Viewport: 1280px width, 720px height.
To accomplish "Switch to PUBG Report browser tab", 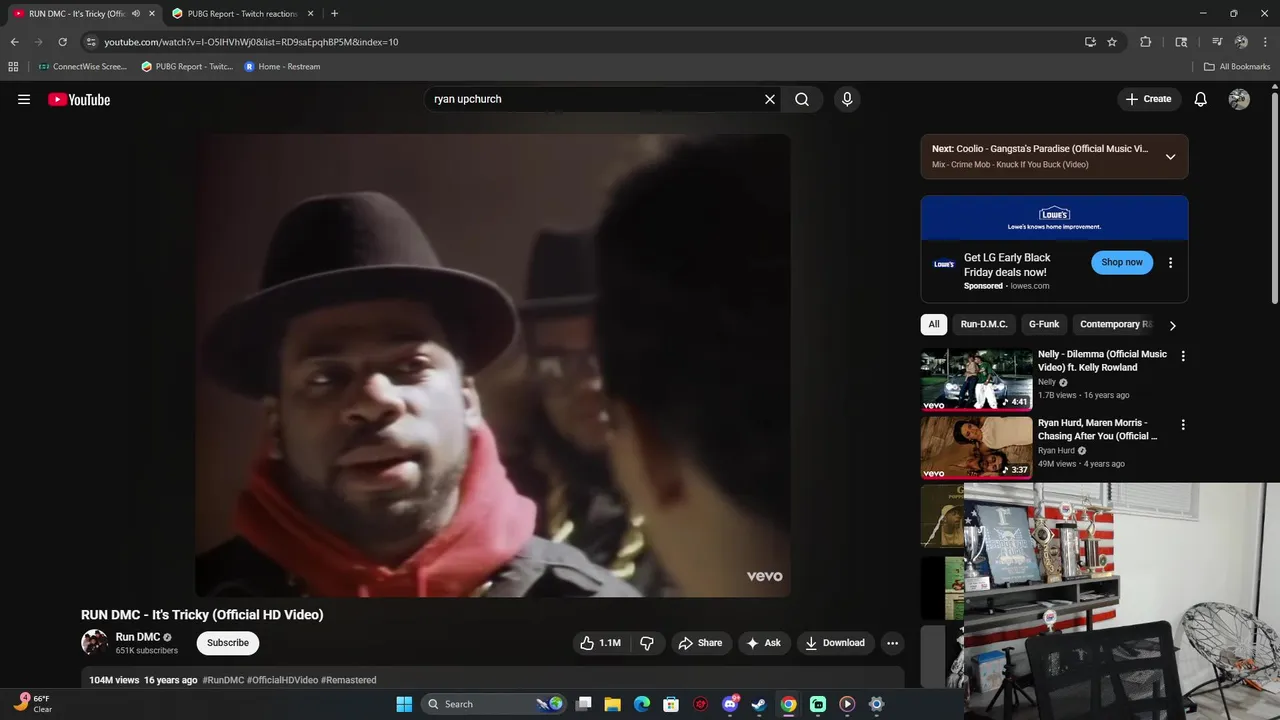I will 241,14.
